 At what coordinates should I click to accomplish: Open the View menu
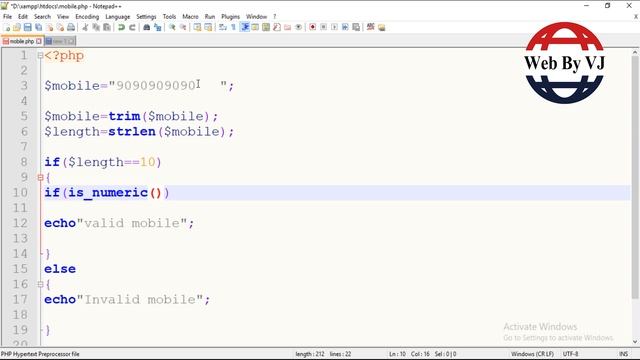[63, 17]
